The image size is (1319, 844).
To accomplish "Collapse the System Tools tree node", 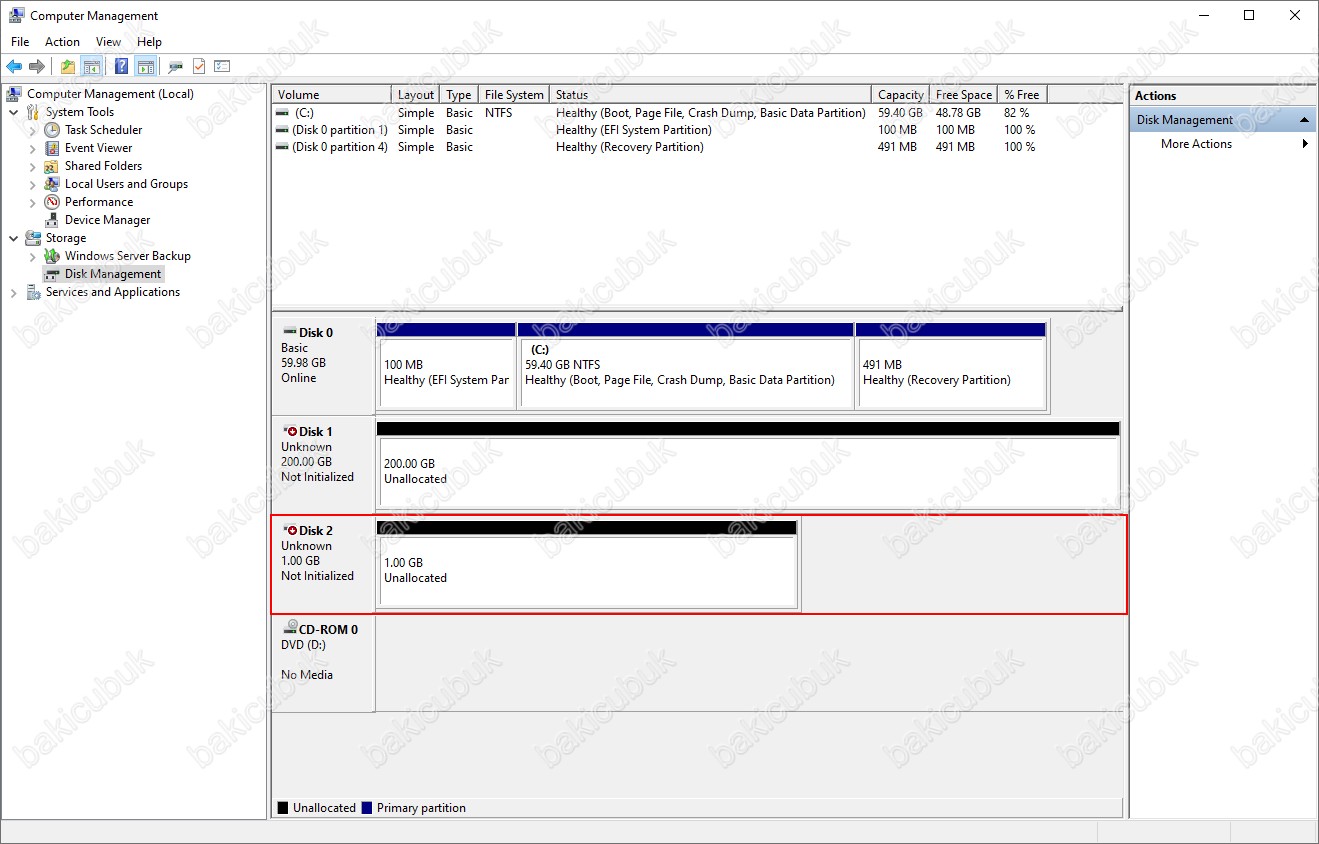I will 14,112.
